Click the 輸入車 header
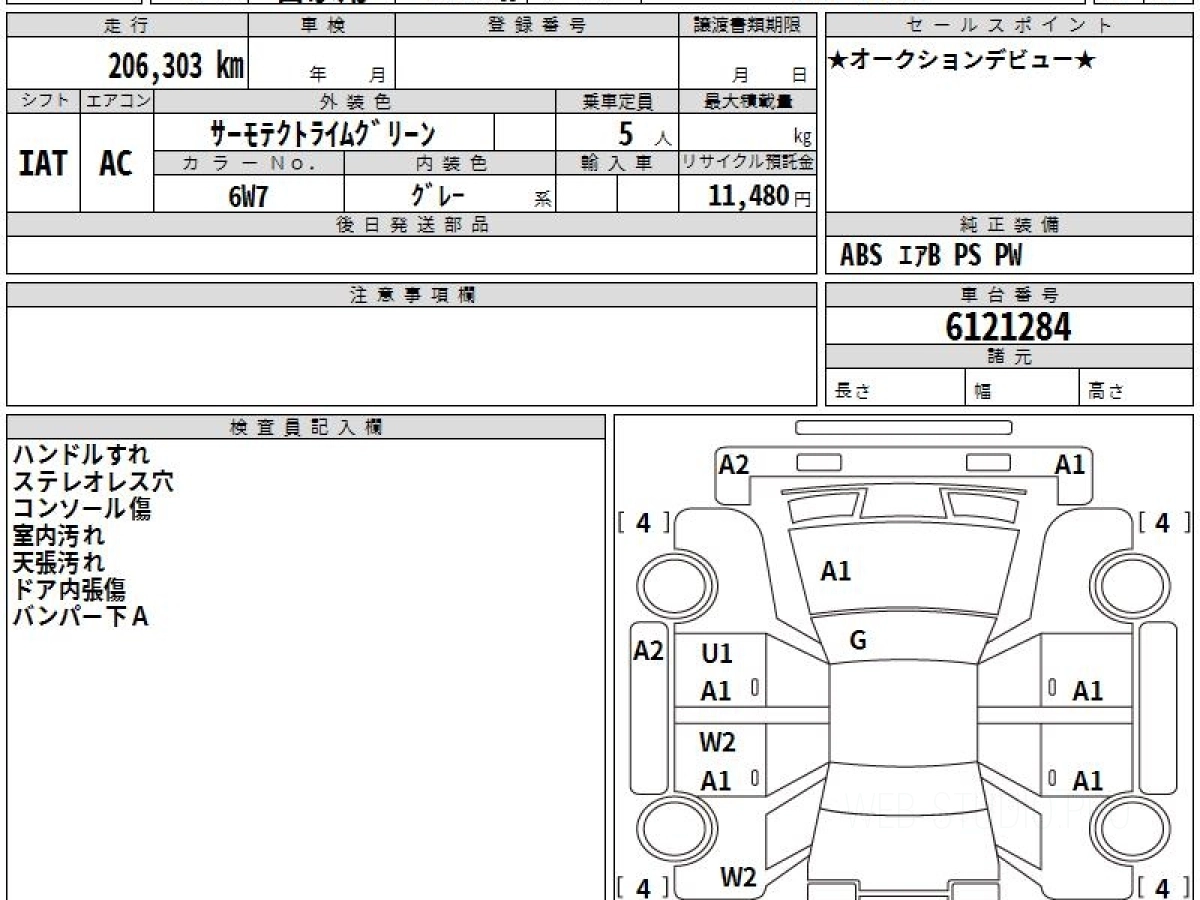The image size is (1200, 900). 617,163
